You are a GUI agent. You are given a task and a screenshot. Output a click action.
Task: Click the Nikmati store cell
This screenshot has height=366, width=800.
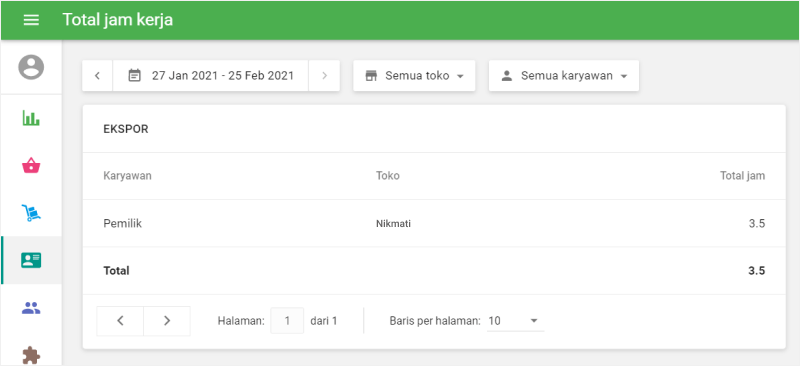pyautogui.click(x=393, y=224)
